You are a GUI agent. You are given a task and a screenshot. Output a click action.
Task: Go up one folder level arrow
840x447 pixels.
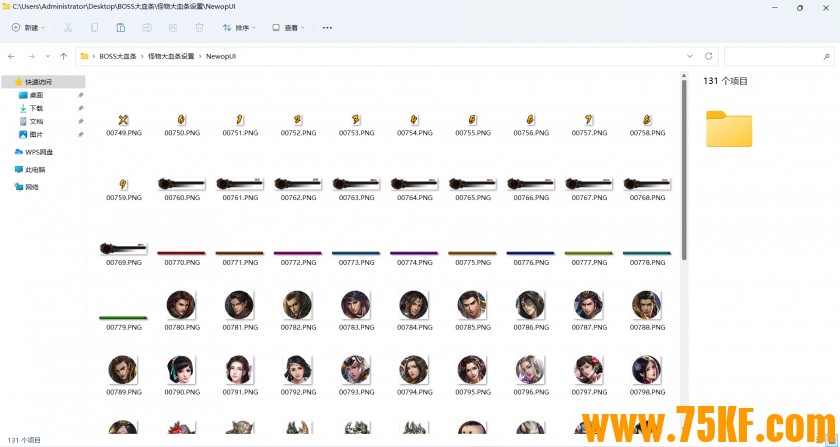64,56
